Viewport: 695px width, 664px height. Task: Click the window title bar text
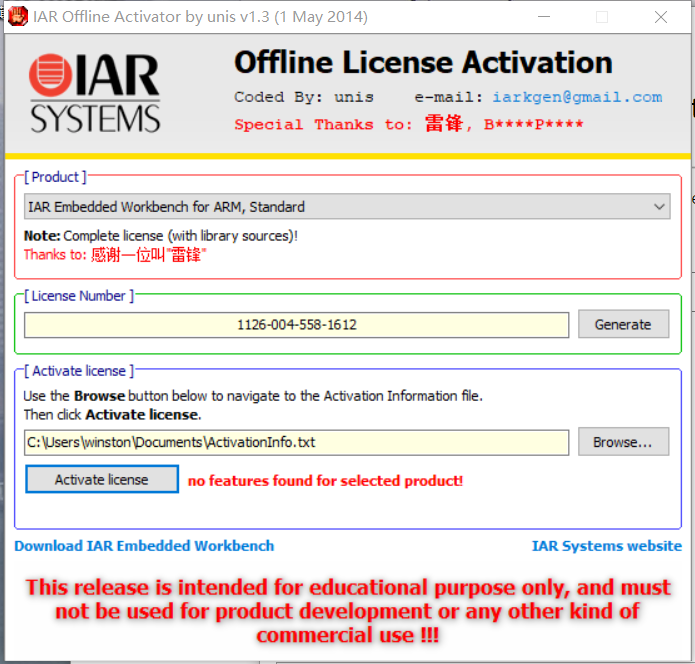[x=201, y=17]
